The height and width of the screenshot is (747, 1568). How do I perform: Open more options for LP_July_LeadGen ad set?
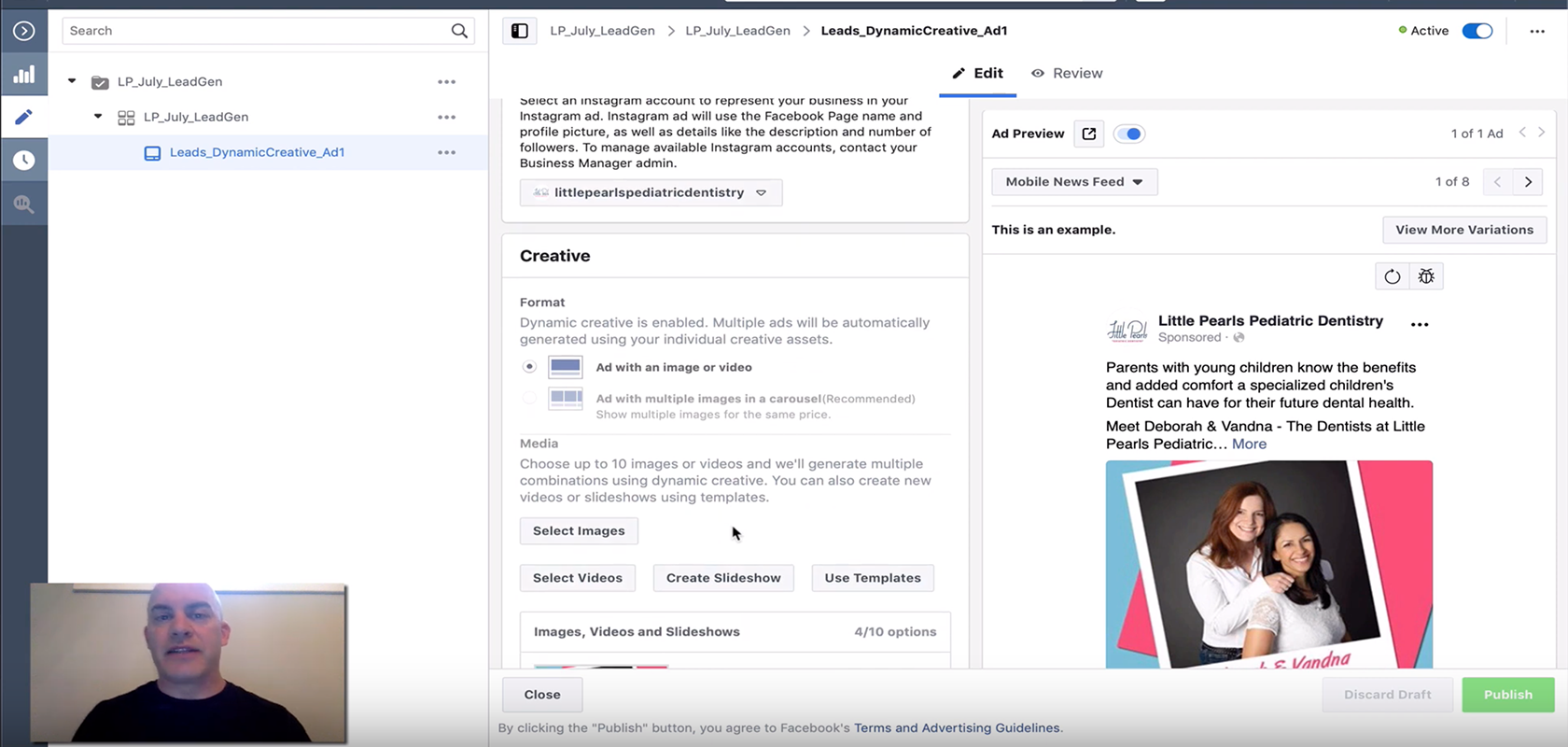pos(447,118)
